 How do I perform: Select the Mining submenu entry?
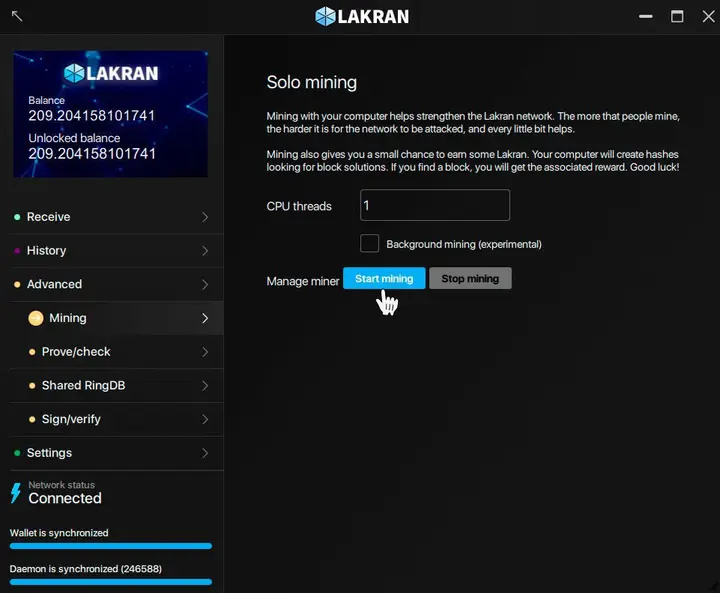pyautogui.click(x=117, y=318)
